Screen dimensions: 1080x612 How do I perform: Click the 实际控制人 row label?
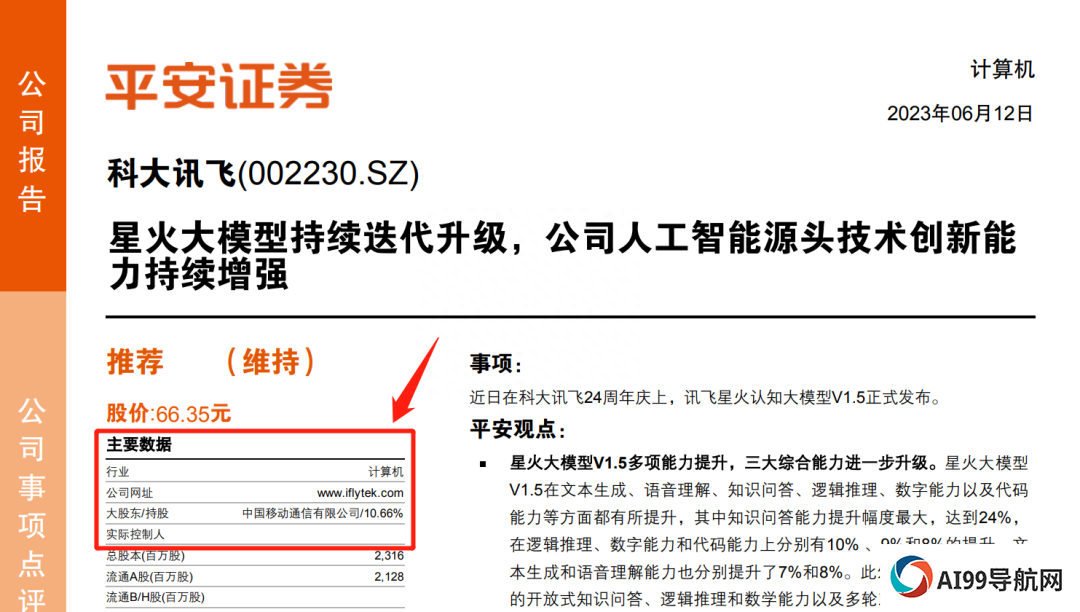(135, 534)
